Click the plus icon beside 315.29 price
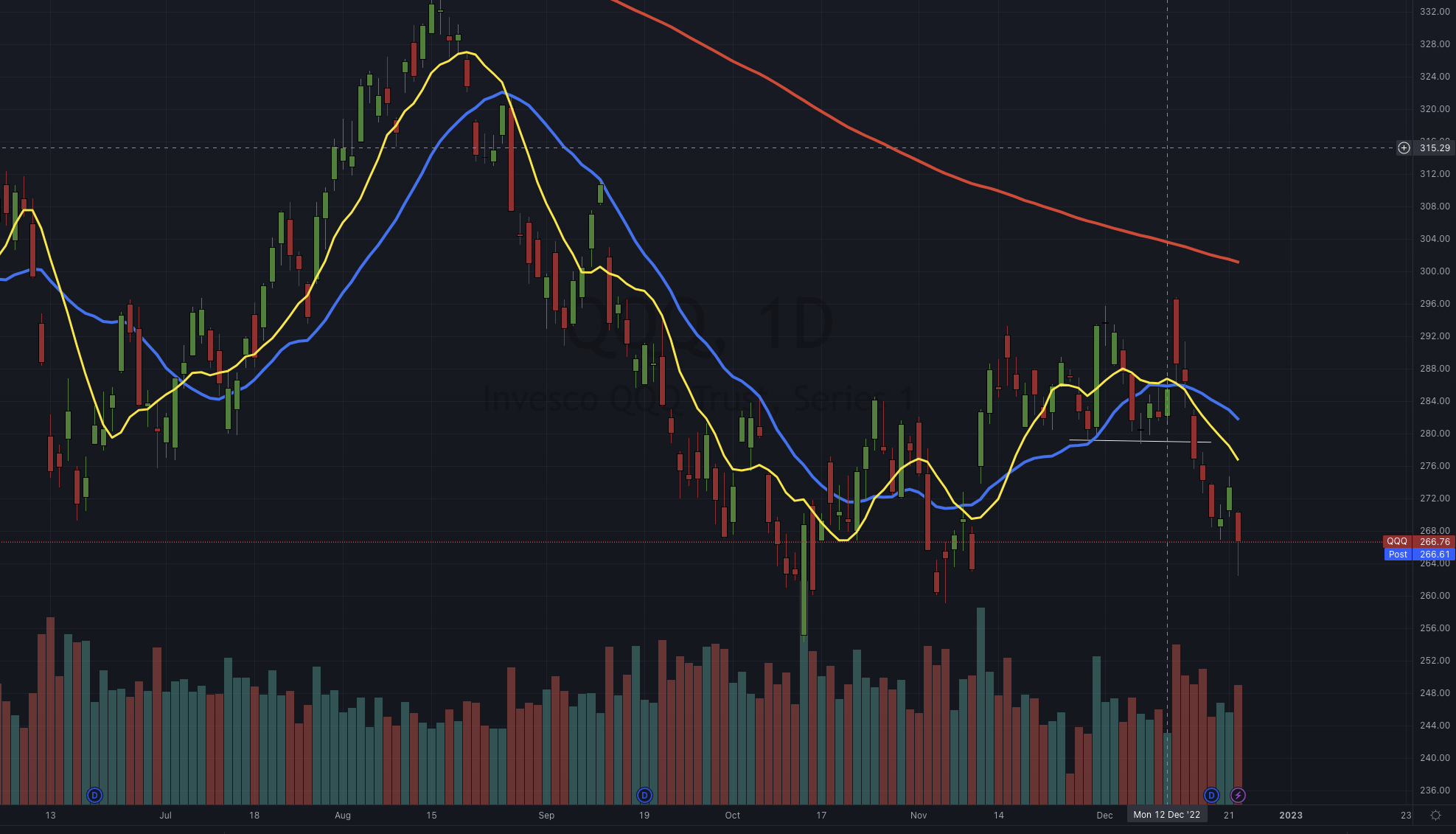The image size is (1456, 834). click(1404, 147)
